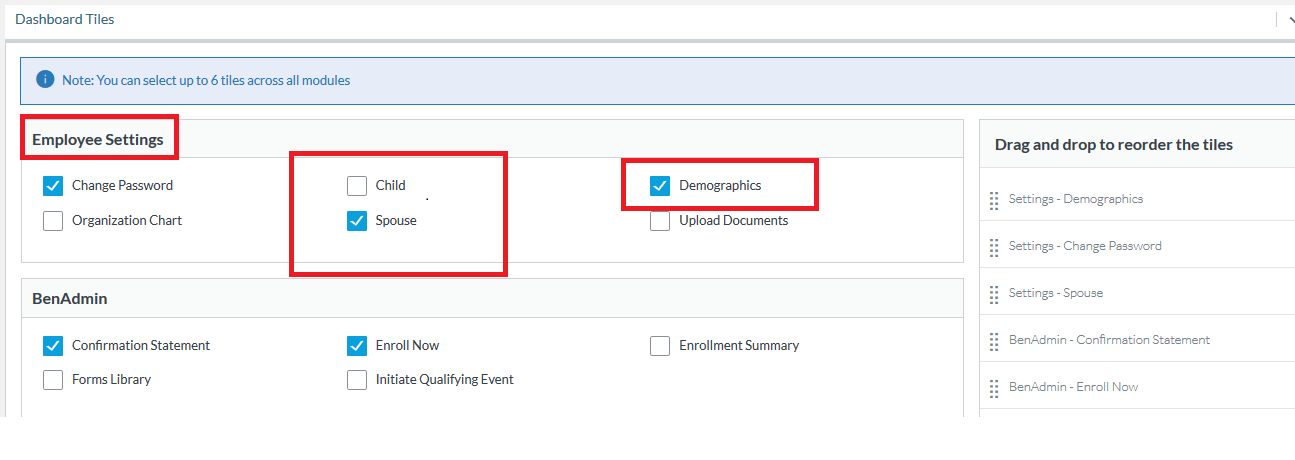Enable the Organization Chart tile checkbox
The height and width of the screenshot is (460, 1295).
[53, 221]
